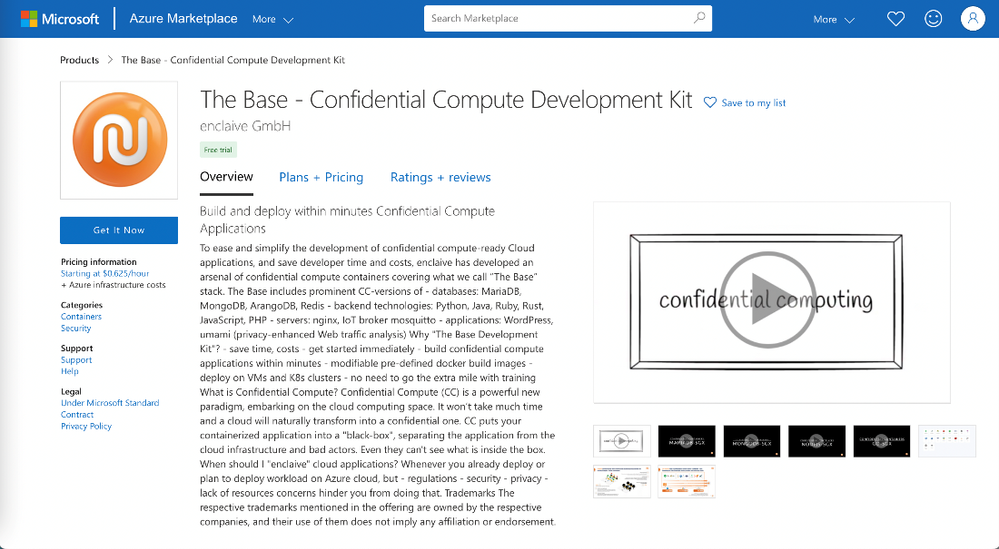This screenshot has height=549, width=999.
Task: Open Starting at $0.625/hour pricing link
Action: coord(105,273)
